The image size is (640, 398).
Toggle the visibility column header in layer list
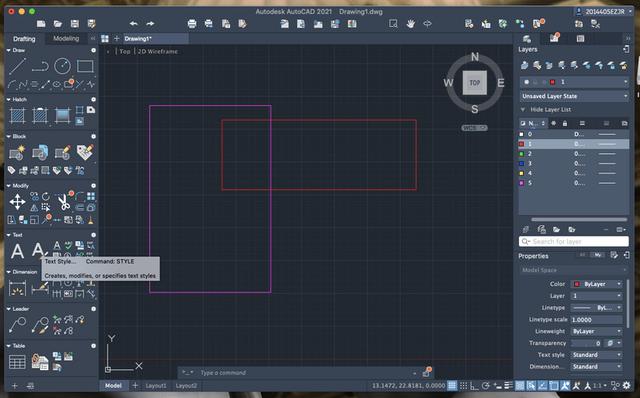coord(554,123)
